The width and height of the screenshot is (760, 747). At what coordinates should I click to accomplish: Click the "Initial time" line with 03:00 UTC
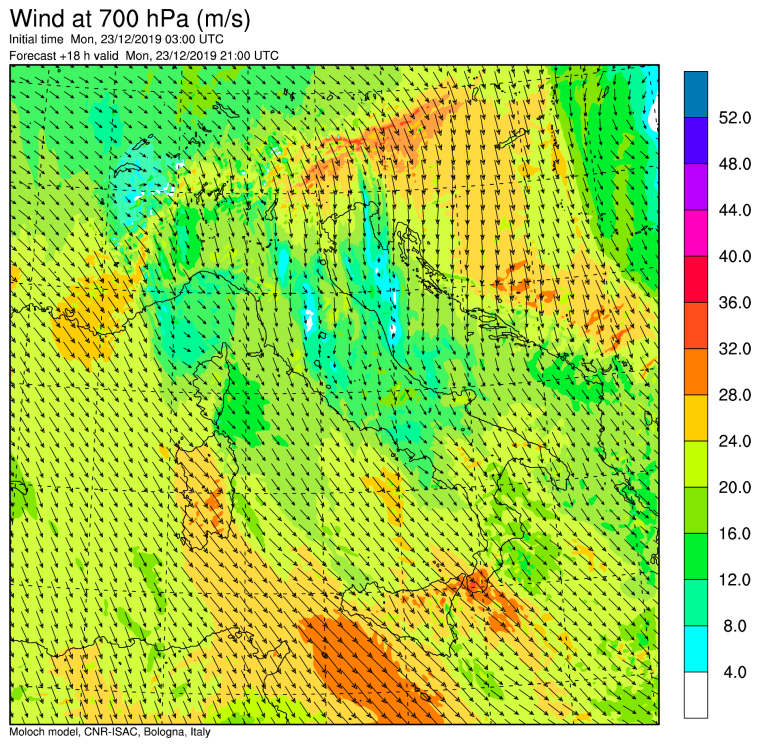tap(116, 39)
